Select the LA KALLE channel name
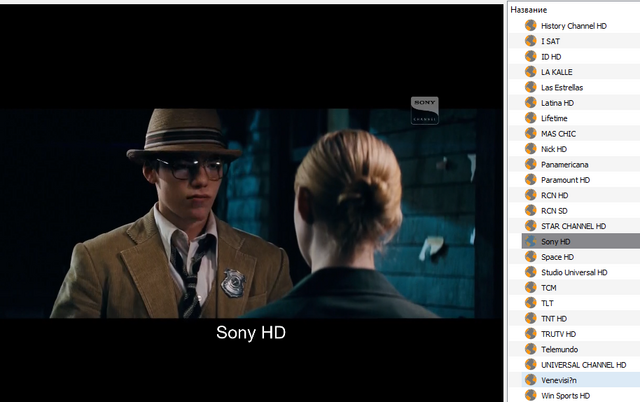 (x=557, y=72)
